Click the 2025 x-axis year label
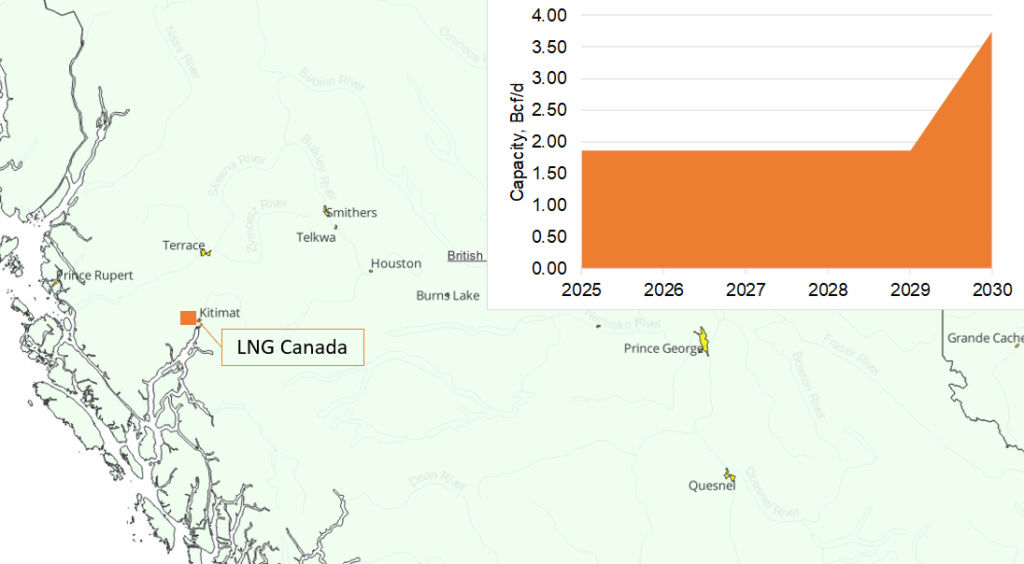Screen dimensions: 1024x564 pyautogui.click(x=581, y=290)
